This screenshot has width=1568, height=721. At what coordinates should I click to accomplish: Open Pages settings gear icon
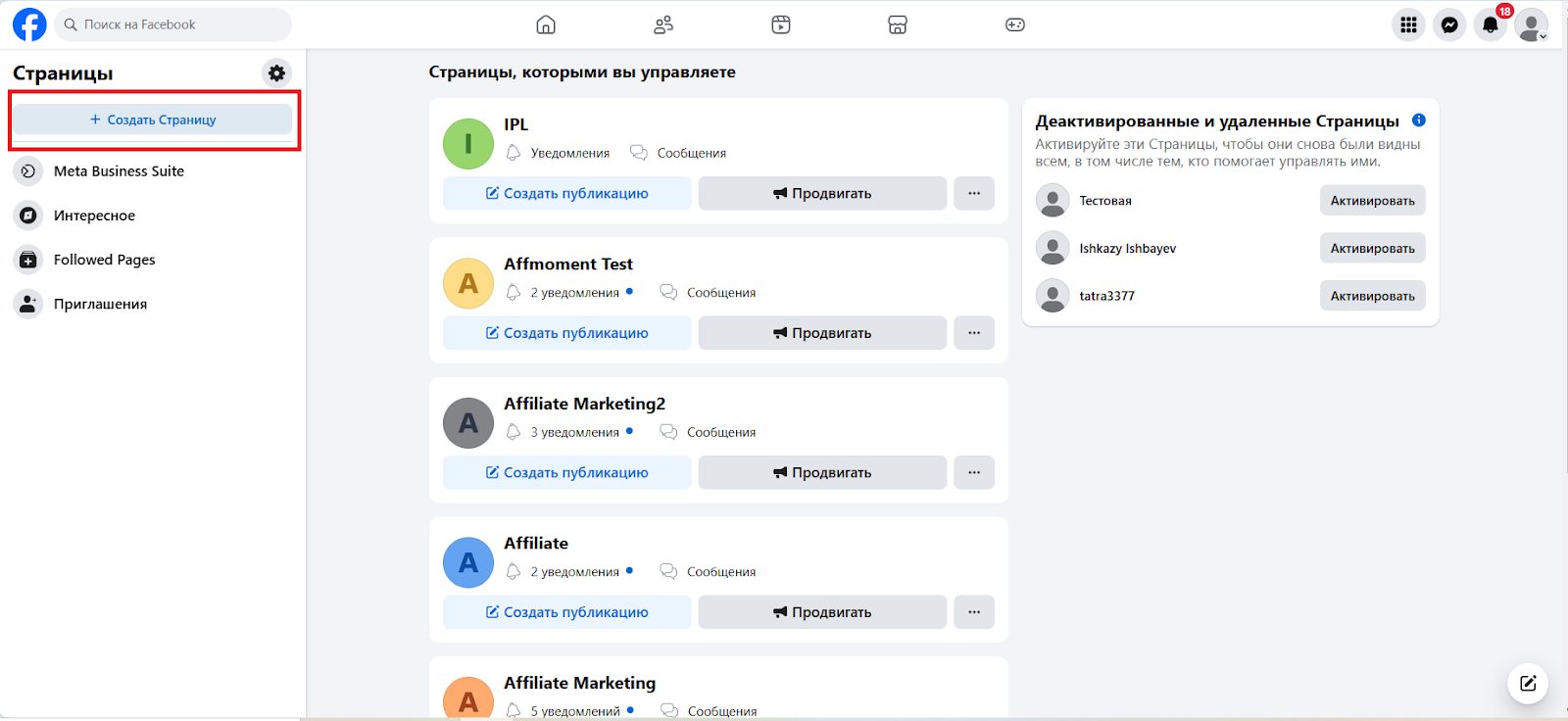click(277, 73)
